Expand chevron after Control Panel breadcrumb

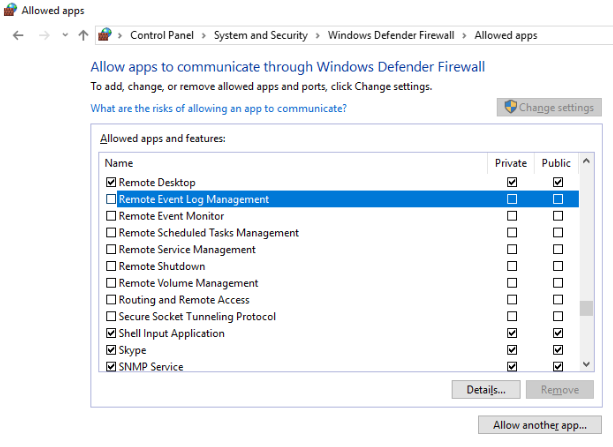(x=204, y=36)
